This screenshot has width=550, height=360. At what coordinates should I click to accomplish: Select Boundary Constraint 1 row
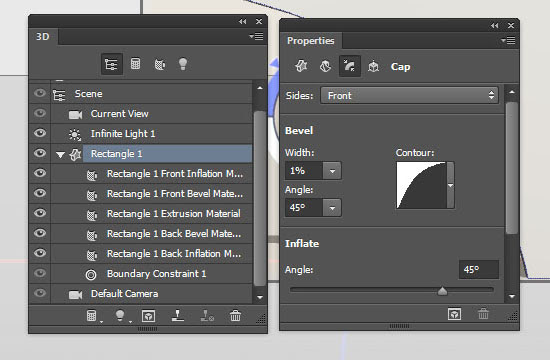coord(152,274)
